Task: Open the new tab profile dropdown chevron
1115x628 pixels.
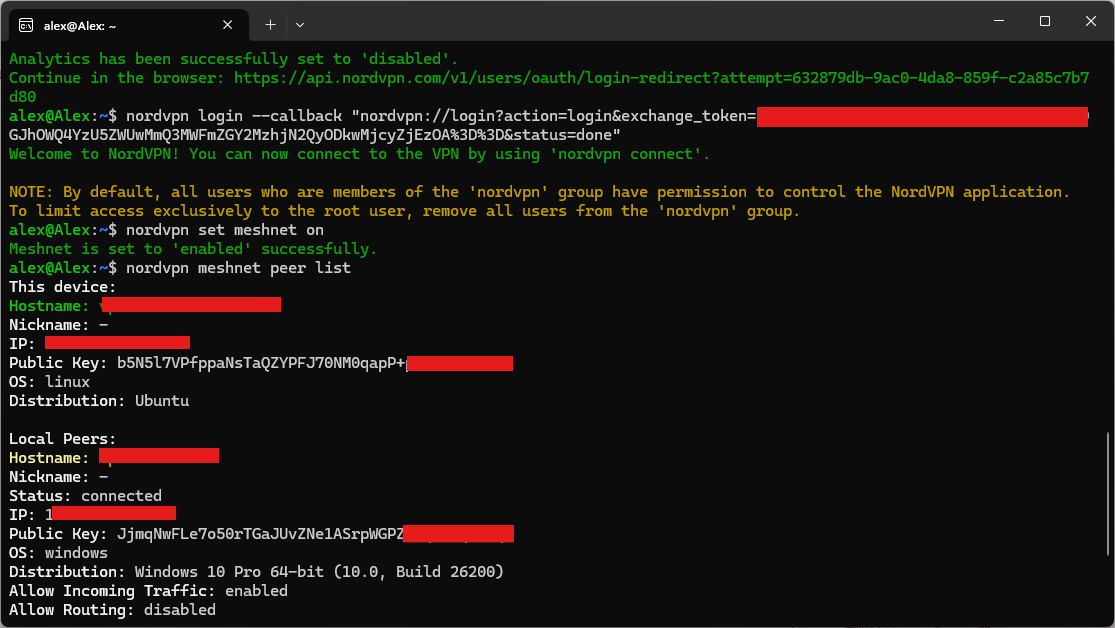Action: [300, 24]
